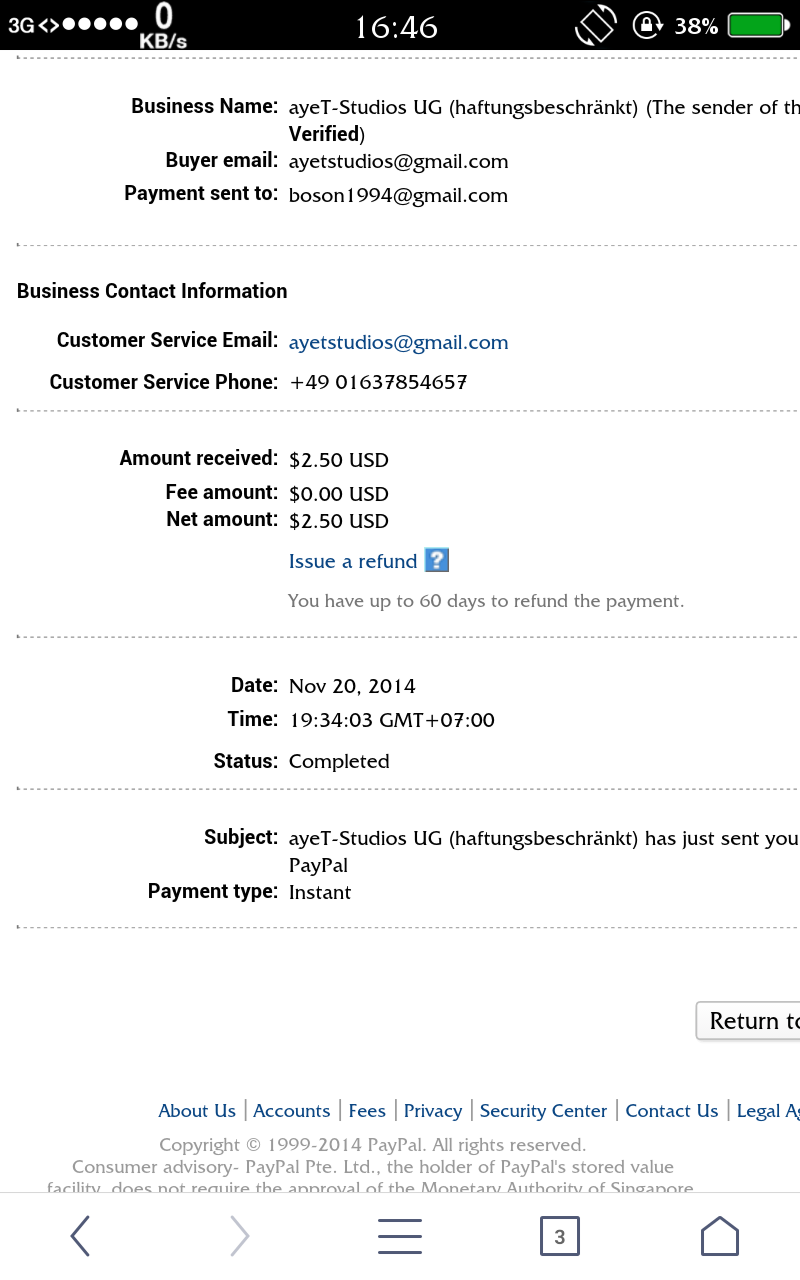Go to the browser home page
Image resolution: width=800 pixels, height=1280 pixels.
pos(719,1236)
